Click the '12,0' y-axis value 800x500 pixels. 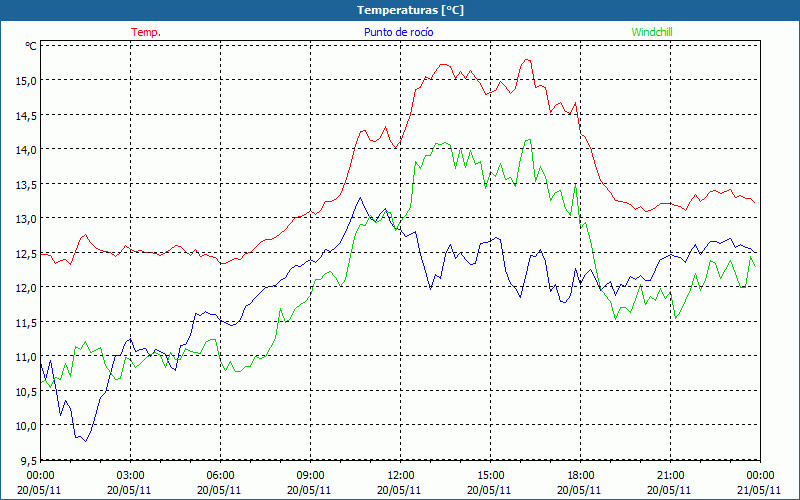point(27,287)
